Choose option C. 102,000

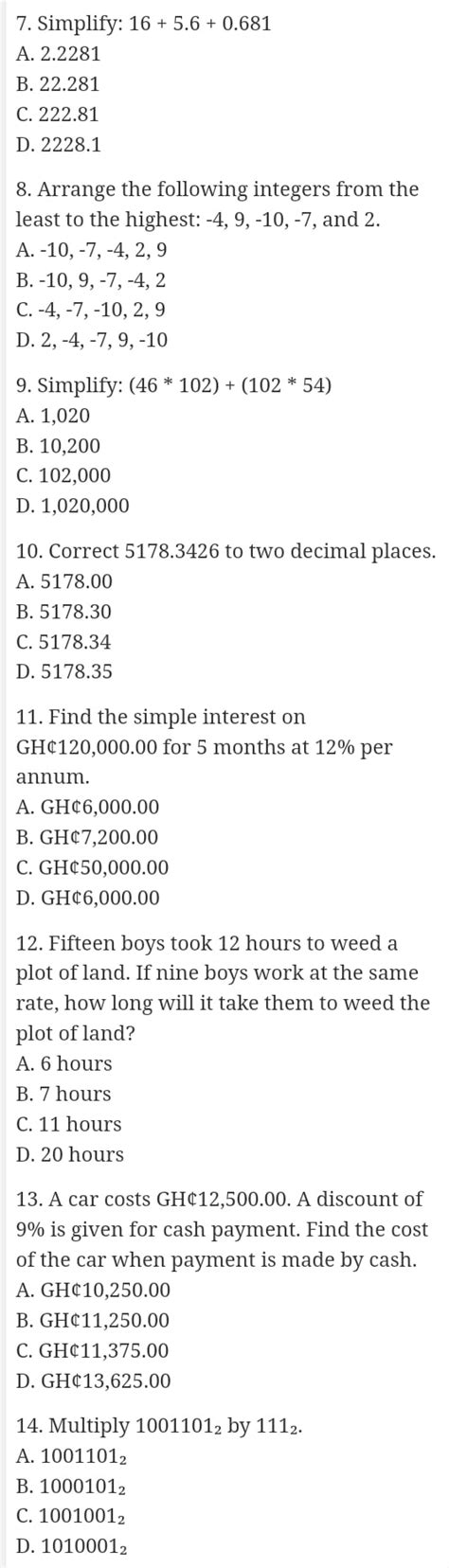63,476
